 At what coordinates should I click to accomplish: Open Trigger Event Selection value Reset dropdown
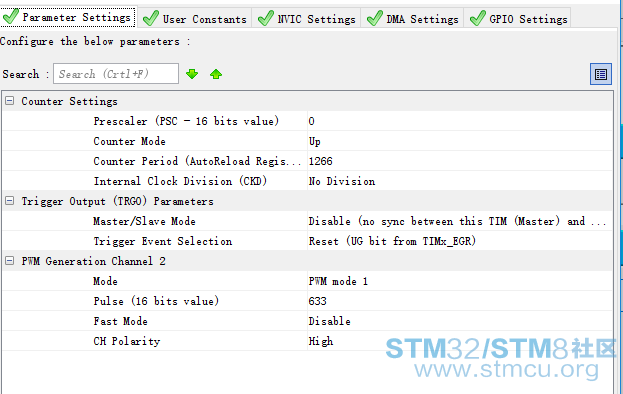click(460, 241)
